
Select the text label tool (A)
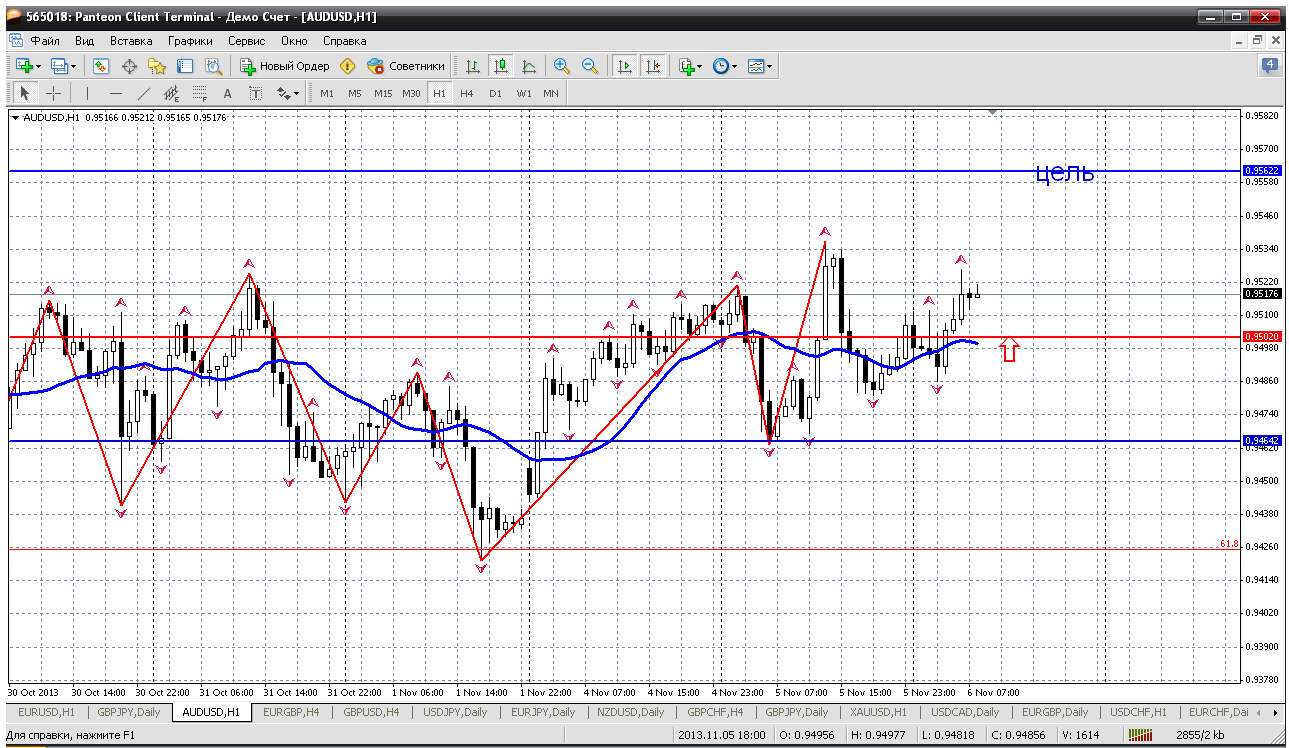tap(227, 93)
